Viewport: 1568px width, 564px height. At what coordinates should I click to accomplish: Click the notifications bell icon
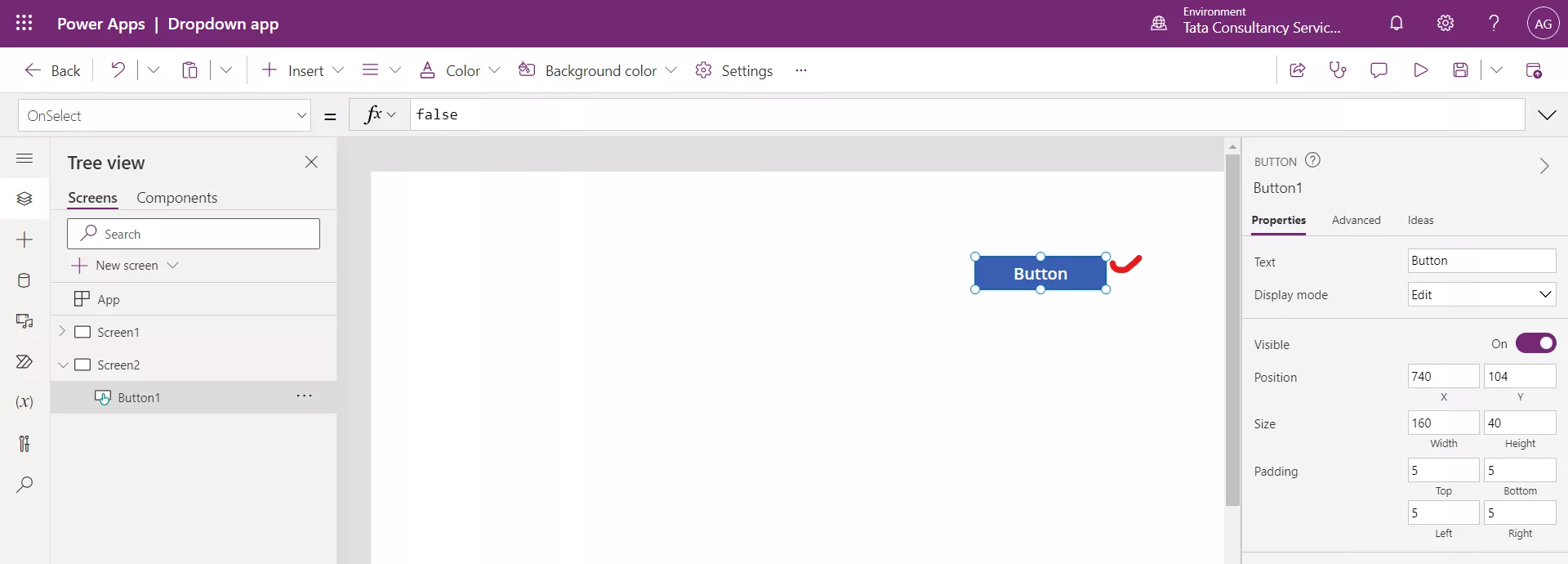coord(1396,23)
